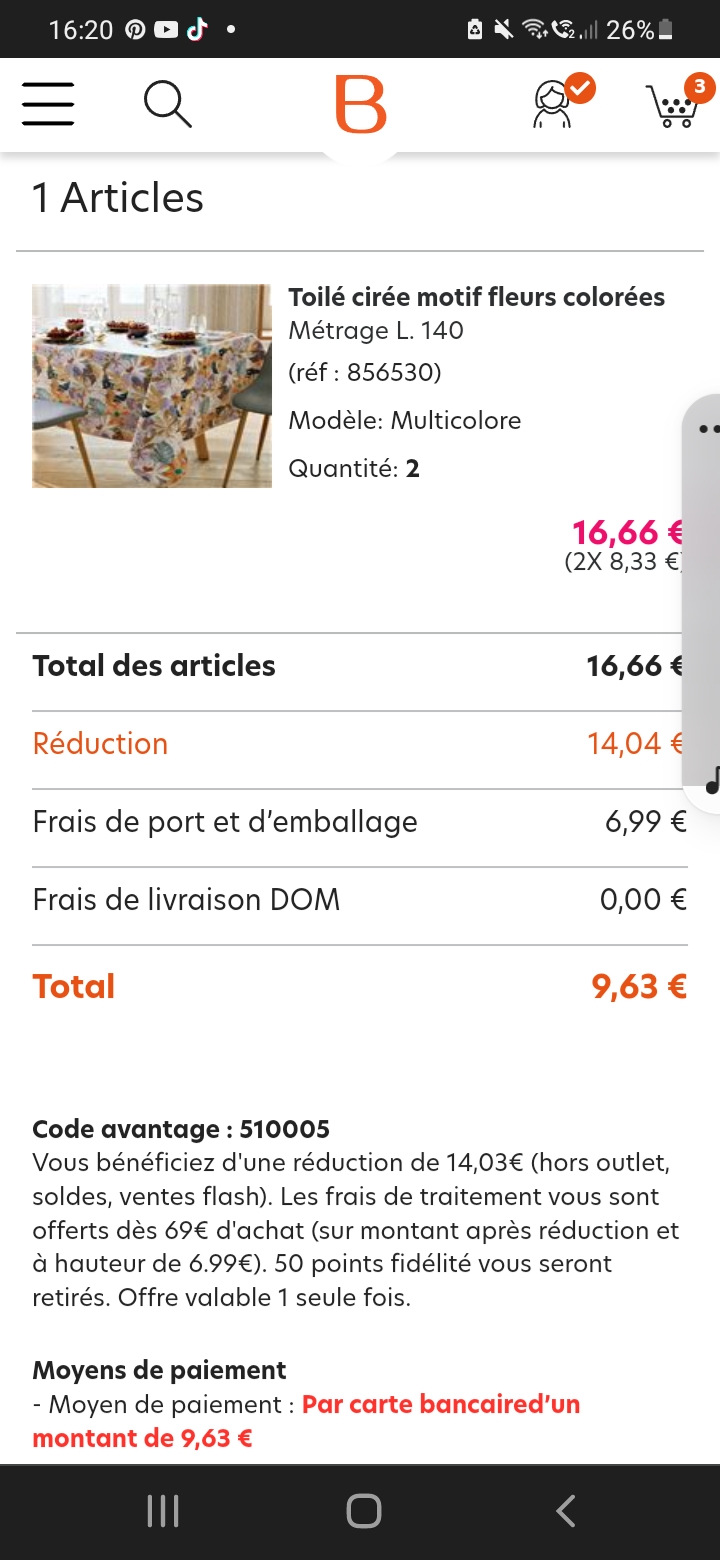
Task: Tap the TikTok notification icon in status bar
Action: click(x=196, y=30)
